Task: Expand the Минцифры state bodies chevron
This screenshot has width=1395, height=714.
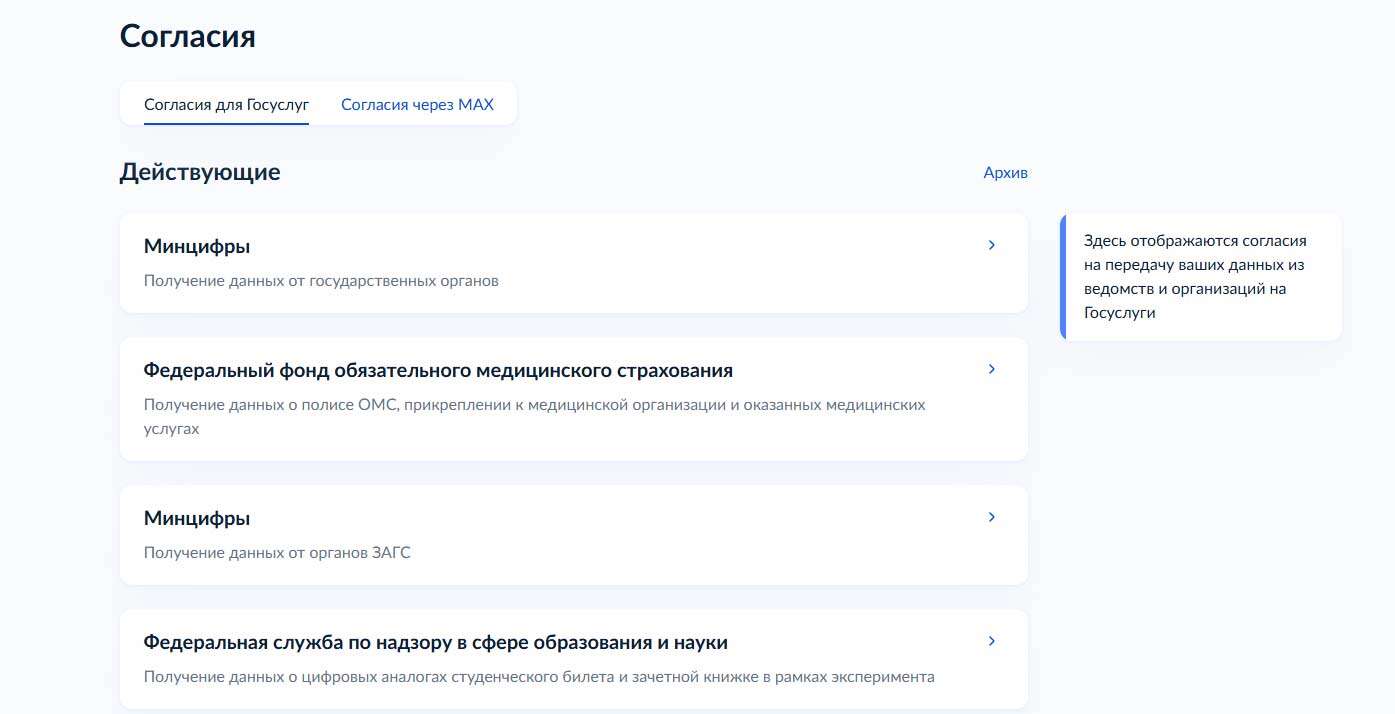Action: pyautogui.click(x=991, y=245)
